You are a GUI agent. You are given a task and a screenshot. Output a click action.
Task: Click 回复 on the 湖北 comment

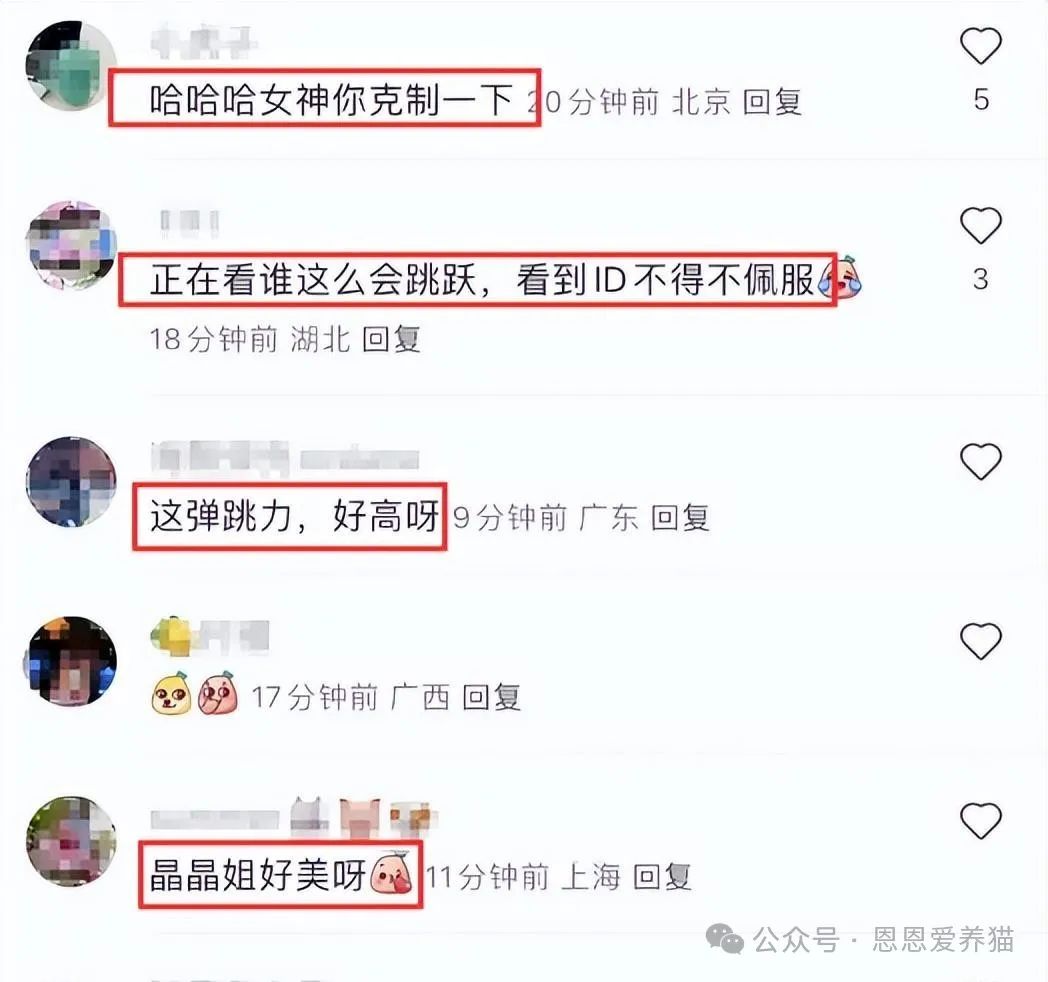pyautogui.click(x=391, y=339)
